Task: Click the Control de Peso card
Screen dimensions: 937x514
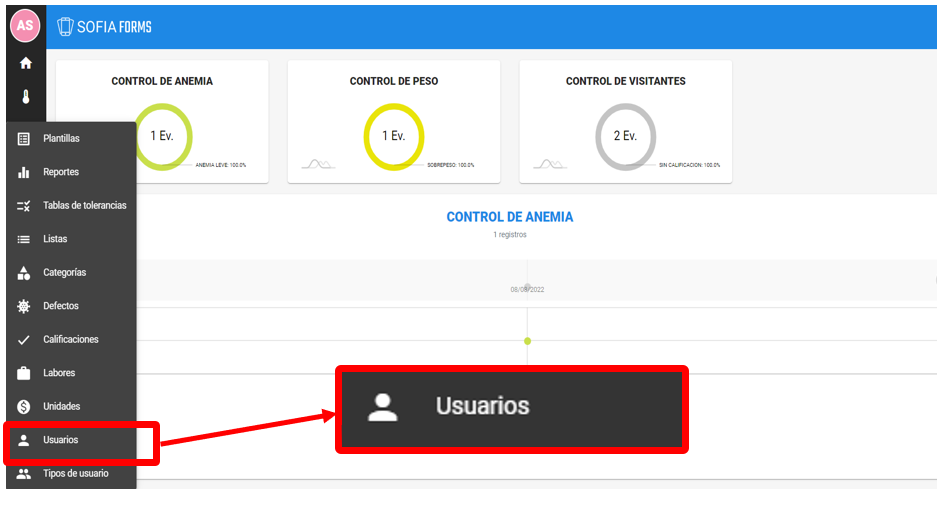Action: 393,122
